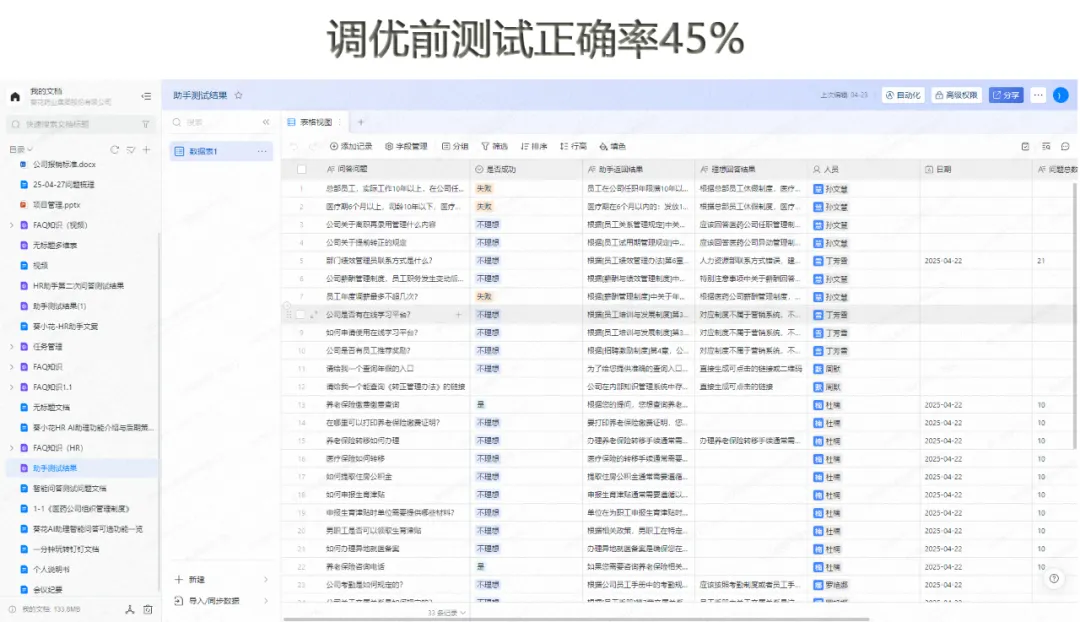
Task: Click the plus icon in row 公司是否有在线学习平台
Action: (458, 315)
